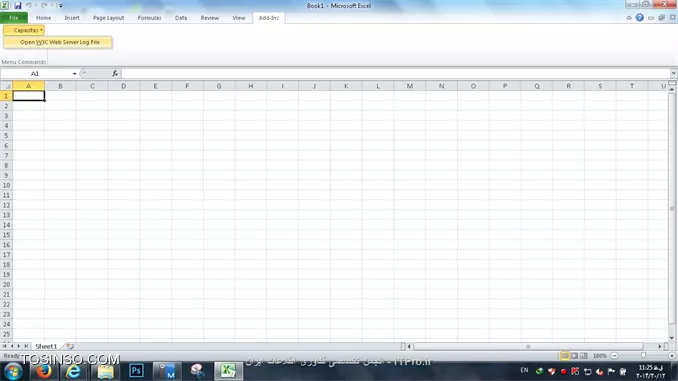This screenshot has height=381, width=678.
Task: Select the Sheet1 worksheet tab
Action: (46, 346)
